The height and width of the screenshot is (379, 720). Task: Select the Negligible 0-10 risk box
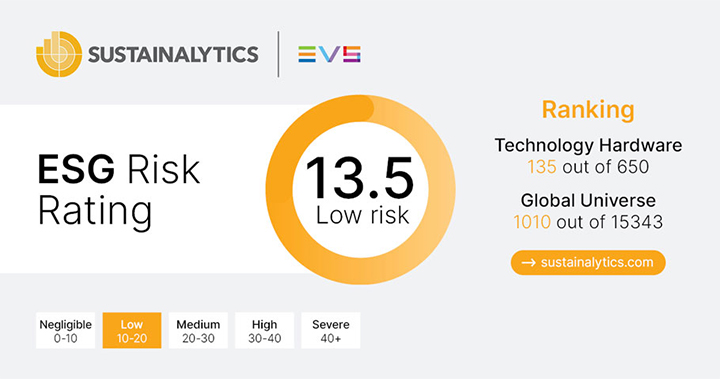(66, 331)
